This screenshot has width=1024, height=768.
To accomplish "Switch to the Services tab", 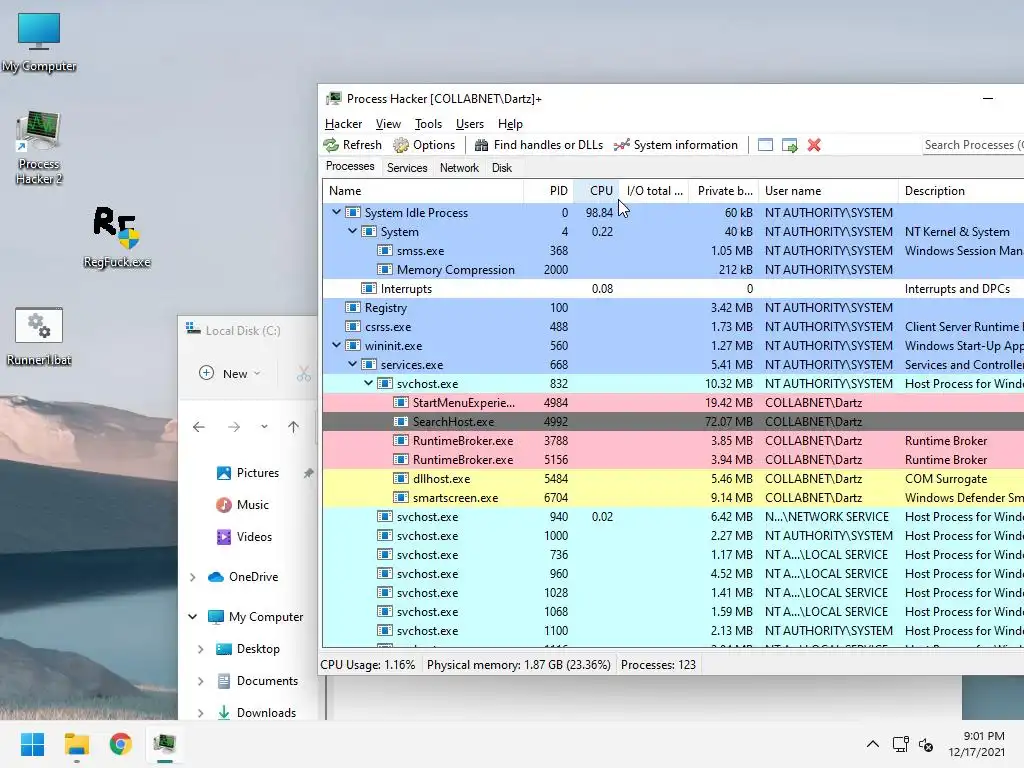I will point(407,168).
